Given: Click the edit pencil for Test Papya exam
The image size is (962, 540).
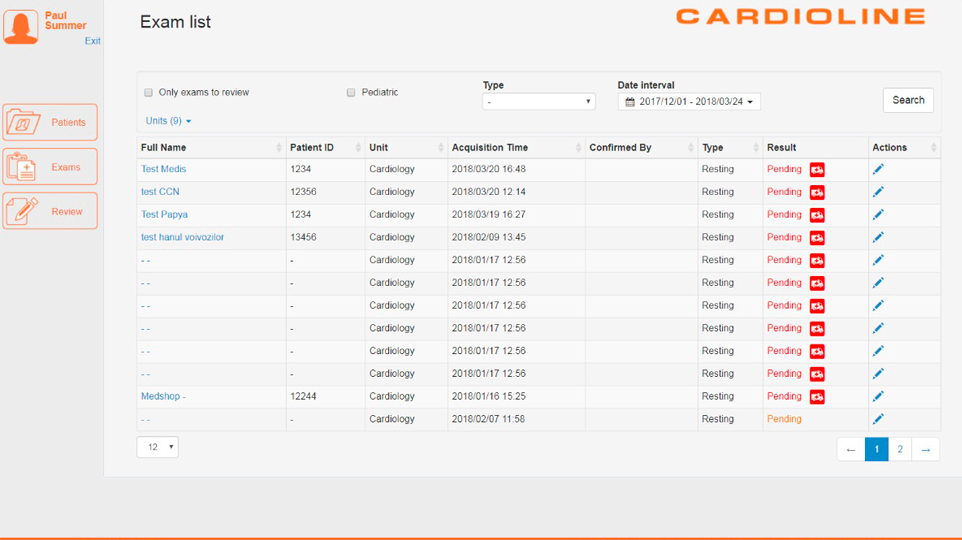Looking at the screenshot, I should click(x=878, y=215).
